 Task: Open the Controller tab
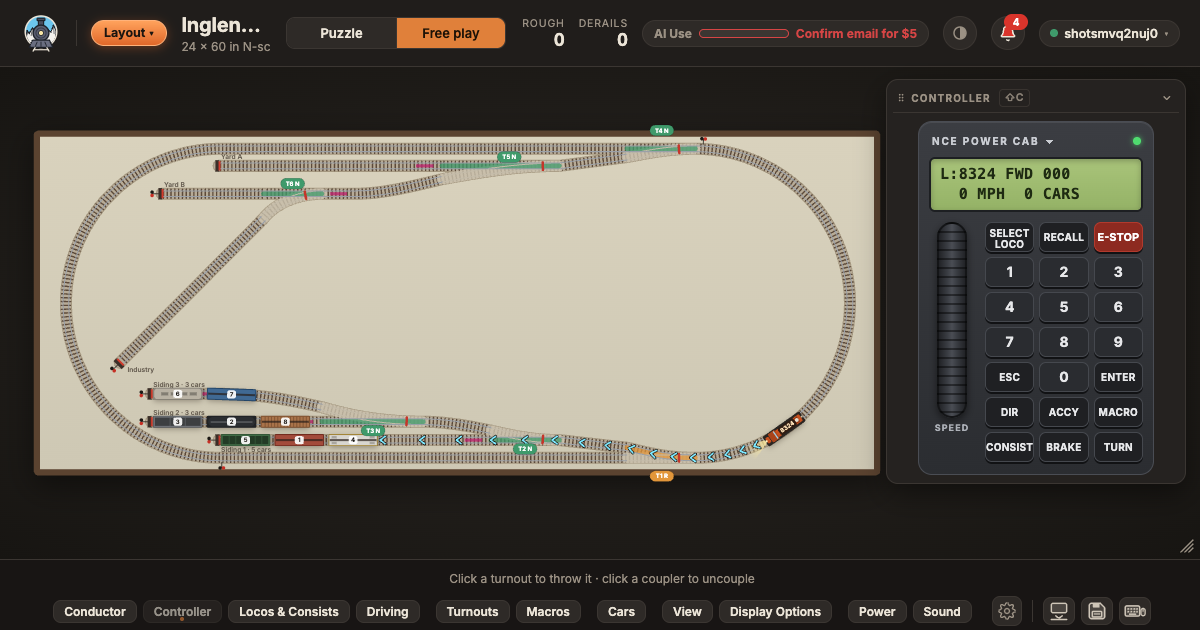point(182,612)
